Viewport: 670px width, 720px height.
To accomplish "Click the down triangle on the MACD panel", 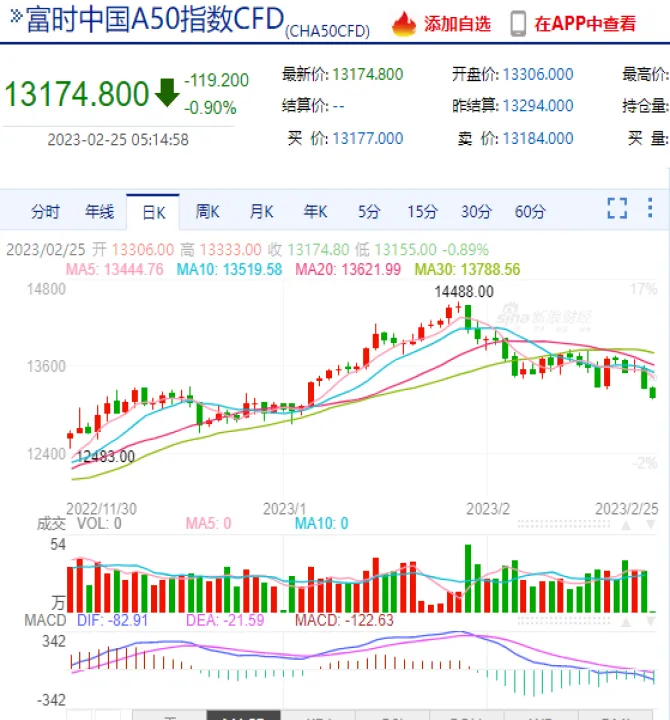I will pyautogui.click(x=650, y=622).
